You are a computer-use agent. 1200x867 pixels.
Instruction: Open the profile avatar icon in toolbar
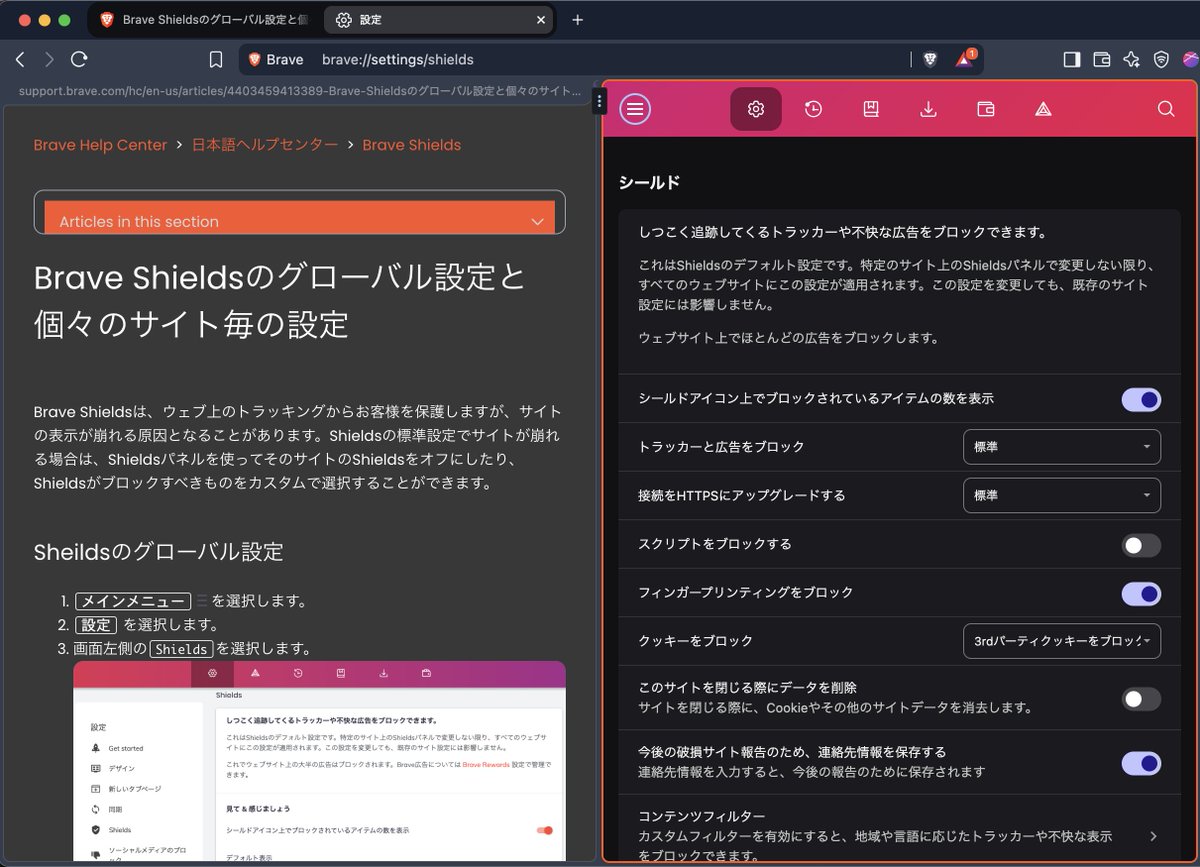point(1189,59)
